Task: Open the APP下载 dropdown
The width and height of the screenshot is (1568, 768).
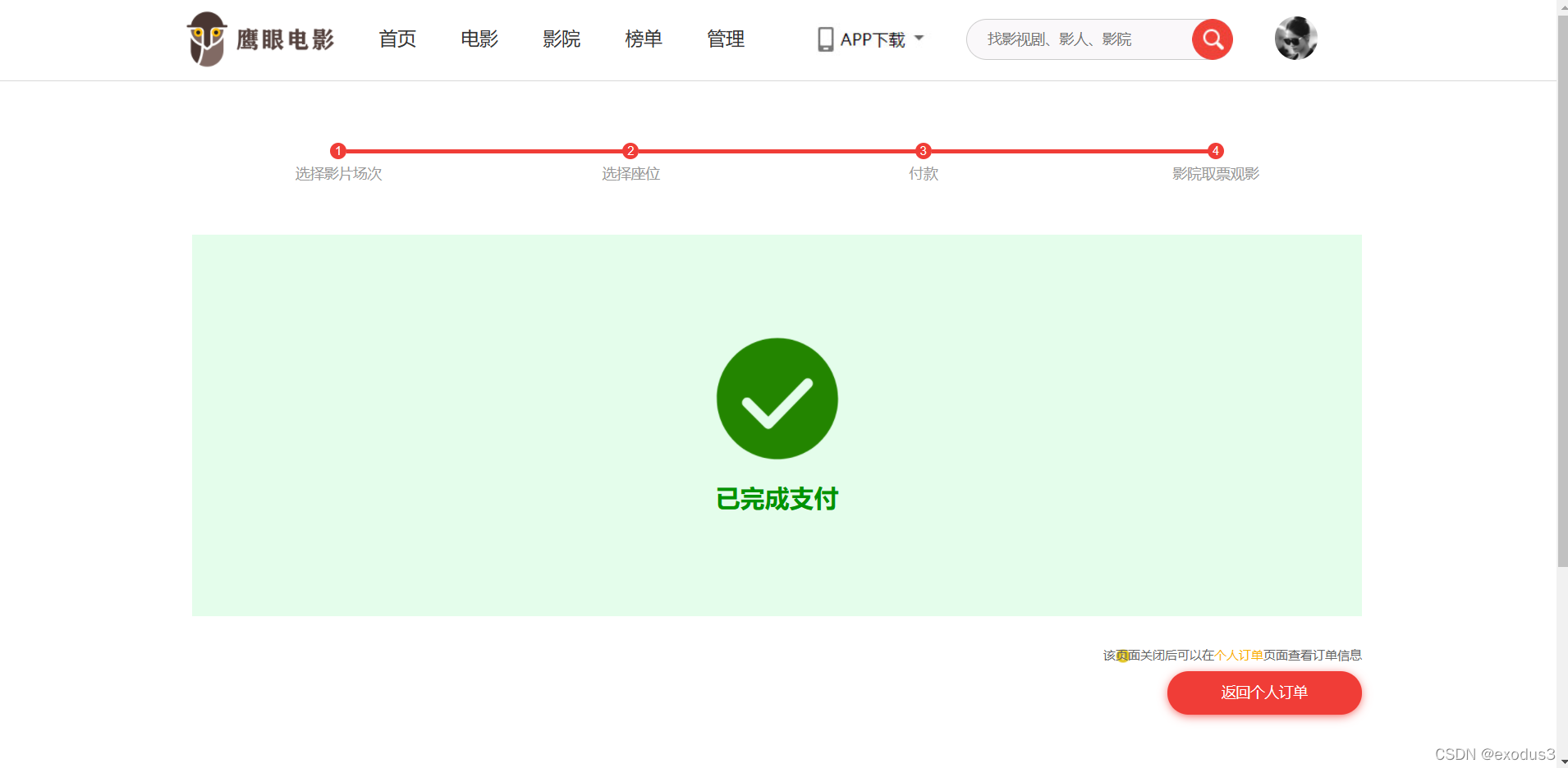Action: tap(873, 38)
